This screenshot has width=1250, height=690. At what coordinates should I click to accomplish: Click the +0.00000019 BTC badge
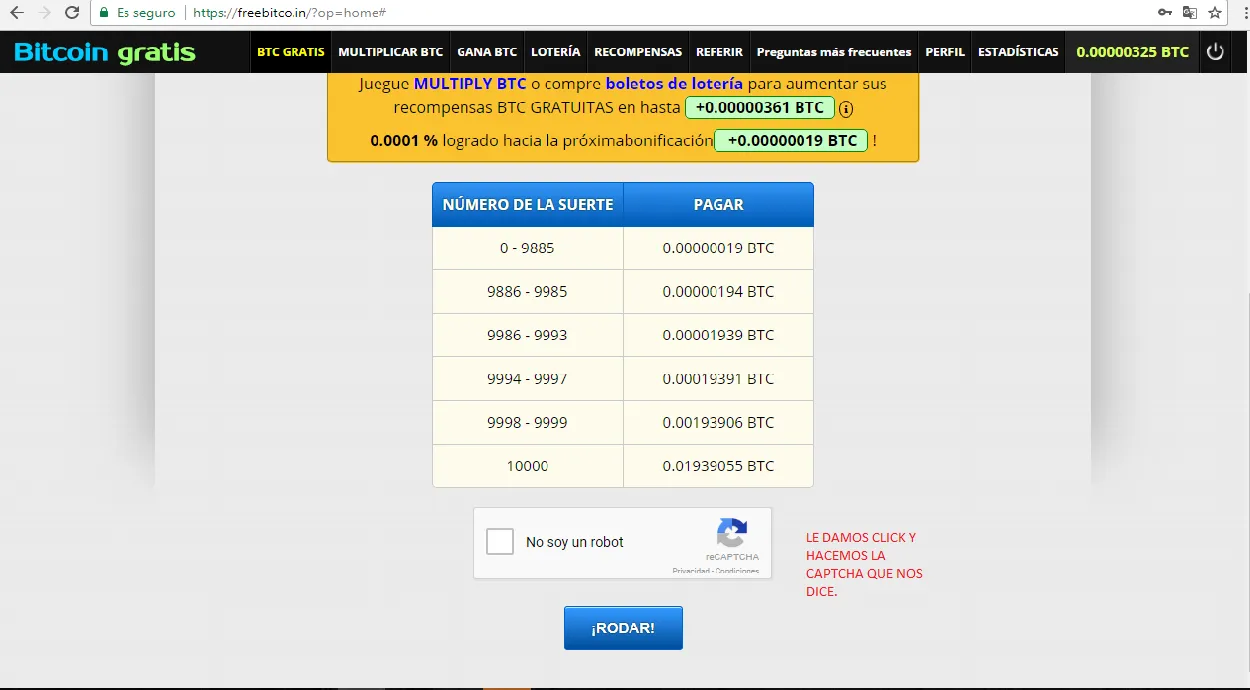[792, 141]
